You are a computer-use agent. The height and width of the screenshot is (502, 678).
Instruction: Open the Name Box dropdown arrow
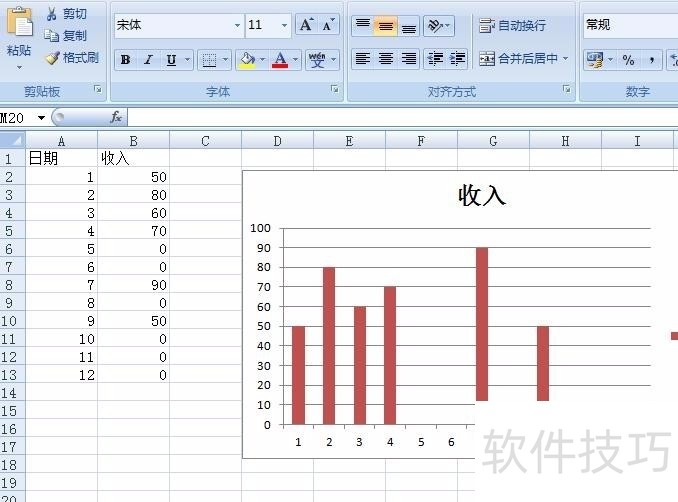pyautogui.click(x=41, y=118)
